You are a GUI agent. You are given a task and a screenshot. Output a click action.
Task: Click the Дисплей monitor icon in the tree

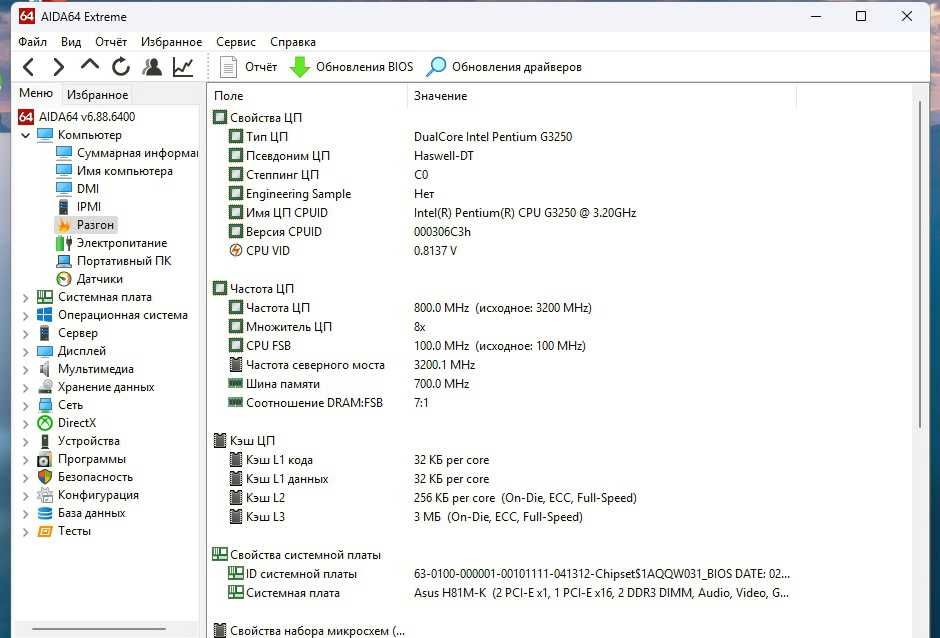coord(45,351)
